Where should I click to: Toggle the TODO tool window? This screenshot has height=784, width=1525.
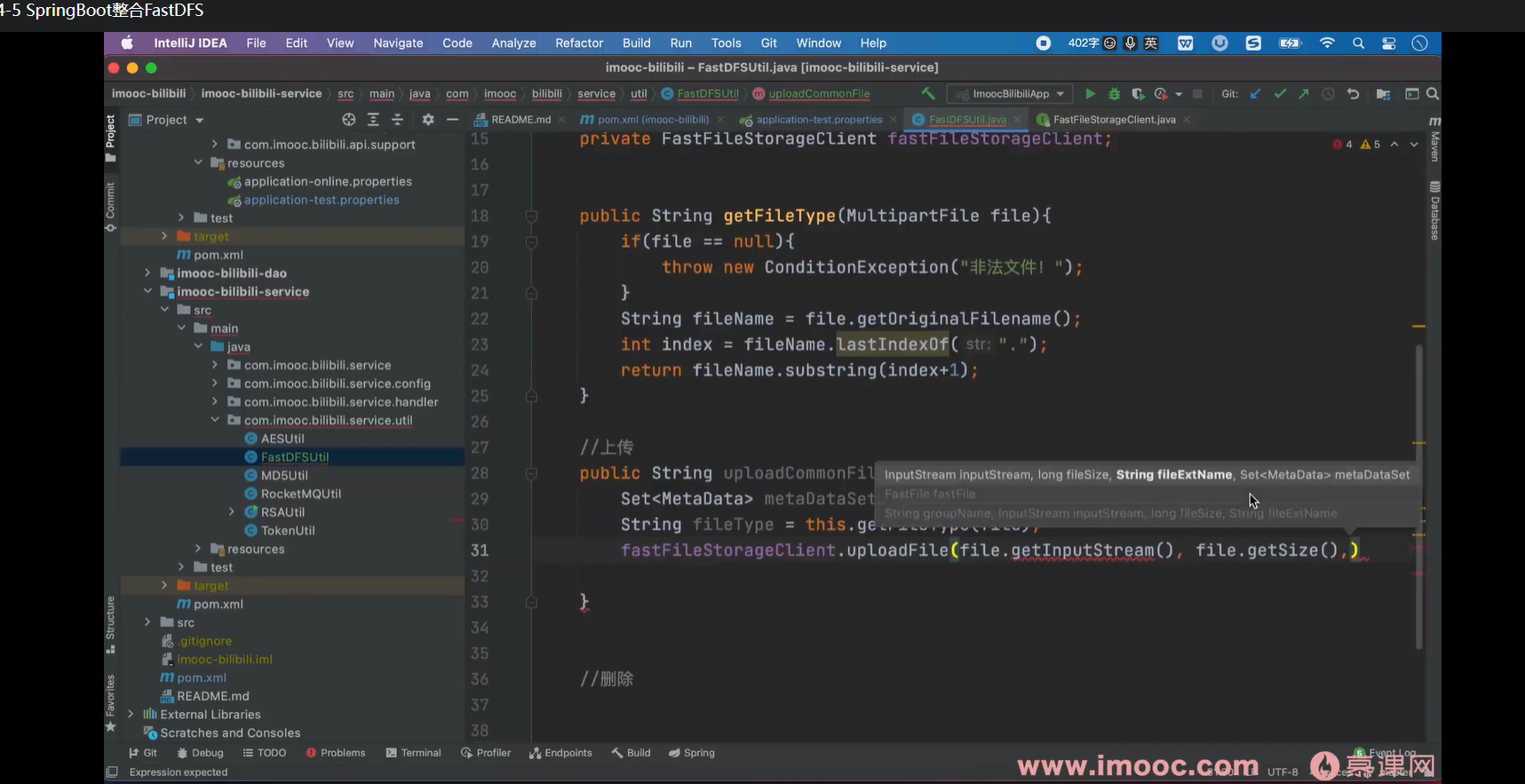(264, 753)
